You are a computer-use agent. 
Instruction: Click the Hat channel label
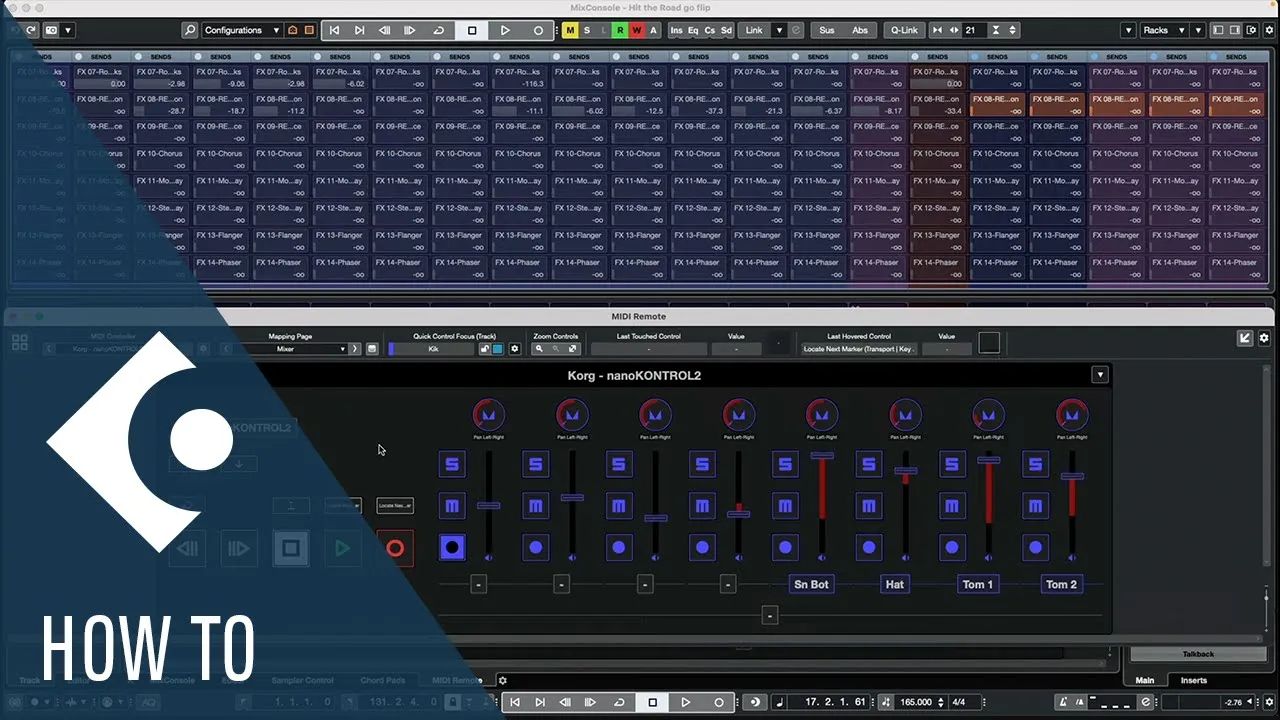point(895,584)
